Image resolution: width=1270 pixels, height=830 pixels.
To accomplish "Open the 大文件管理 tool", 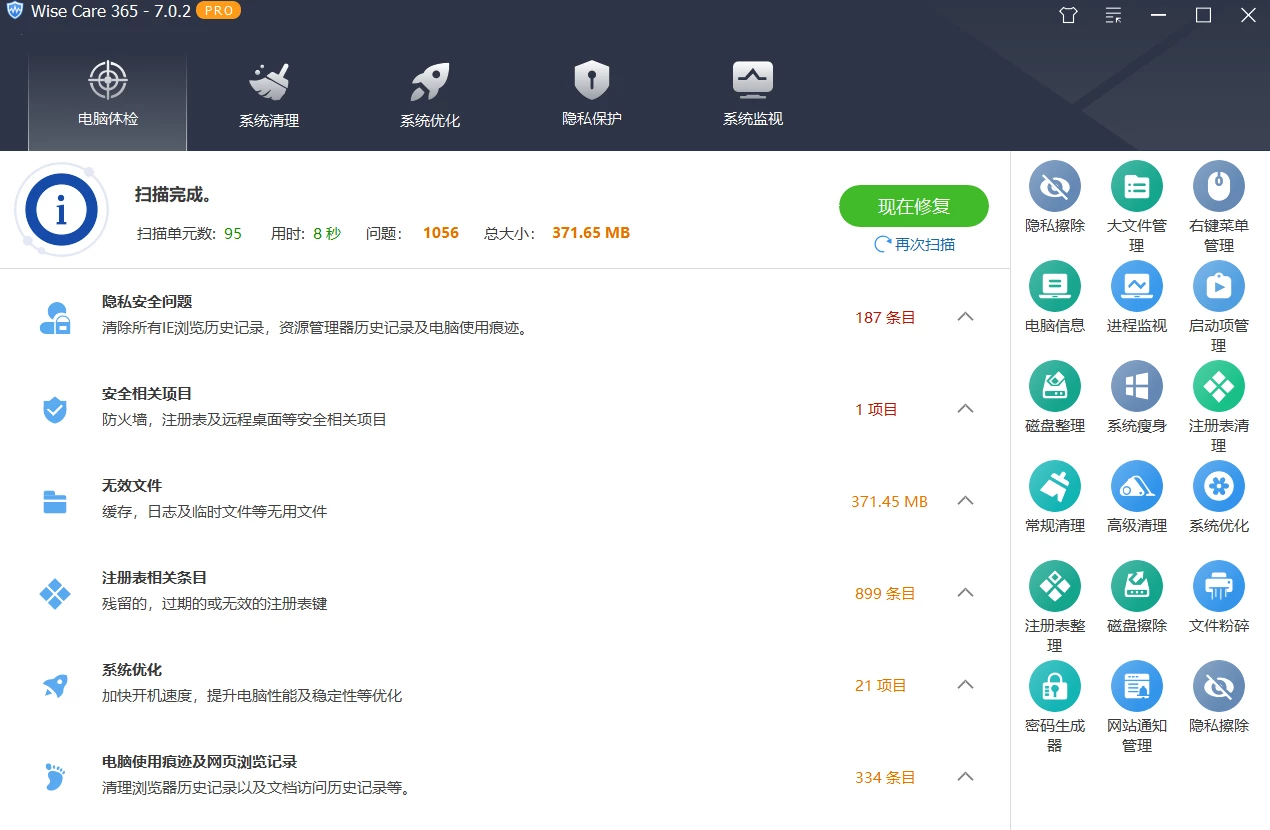I will tap(1137, 187).
